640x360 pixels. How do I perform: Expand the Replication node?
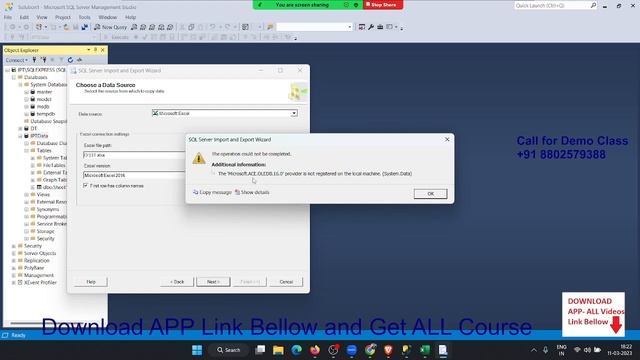point(14,261)
